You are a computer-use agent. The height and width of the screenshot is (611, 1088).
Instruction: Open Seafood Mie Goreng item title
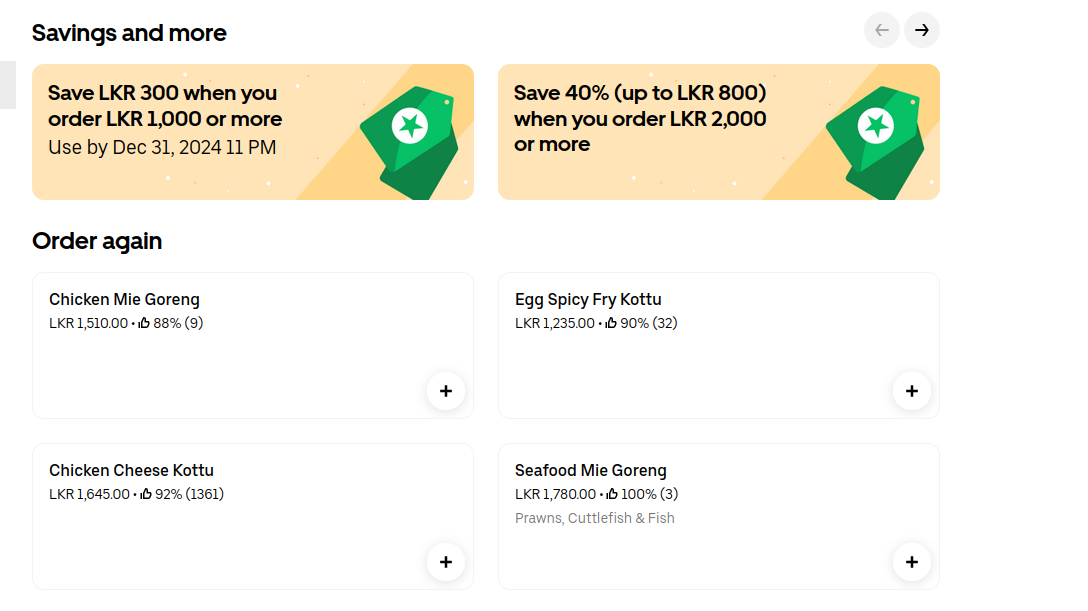pos(590,470)
